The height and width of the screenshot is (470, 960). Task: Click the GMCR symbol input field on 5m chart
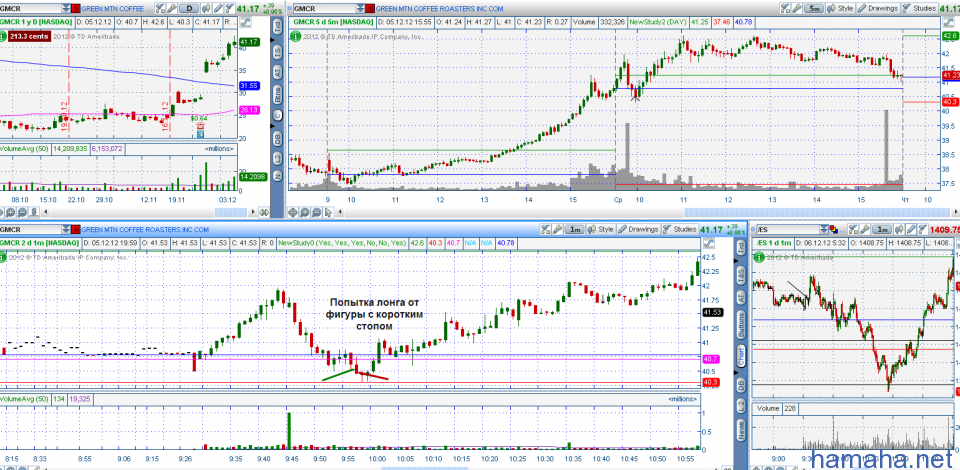pos(324,9)
